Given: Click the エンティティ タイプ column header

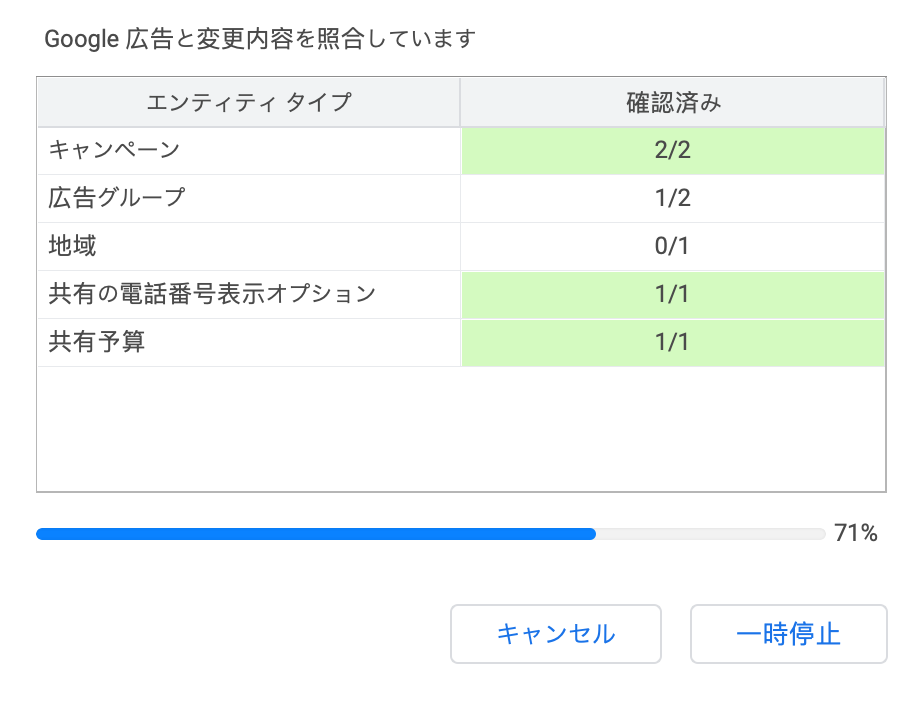Looking at the screenshot, I should 248,101.
